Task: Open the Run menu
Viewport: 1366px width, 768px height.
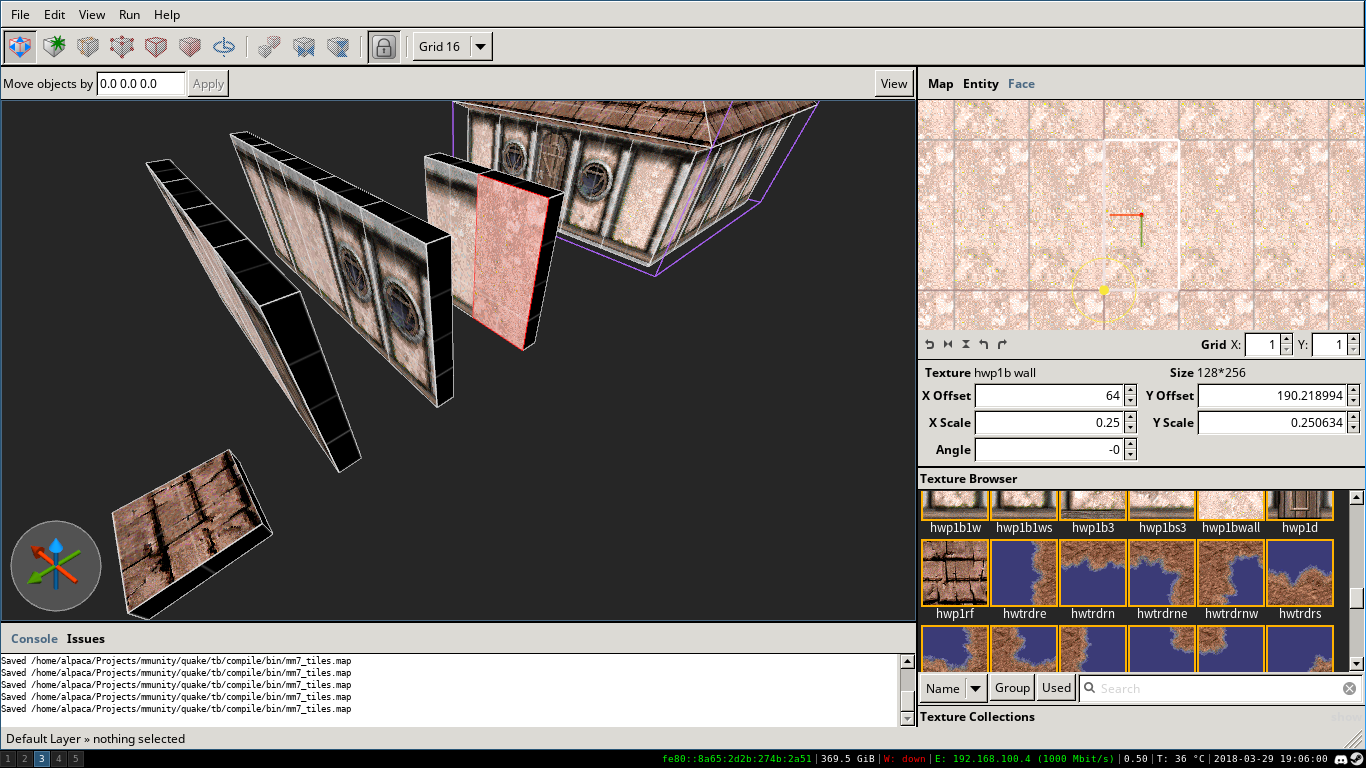Action: (x=129, y=14)
